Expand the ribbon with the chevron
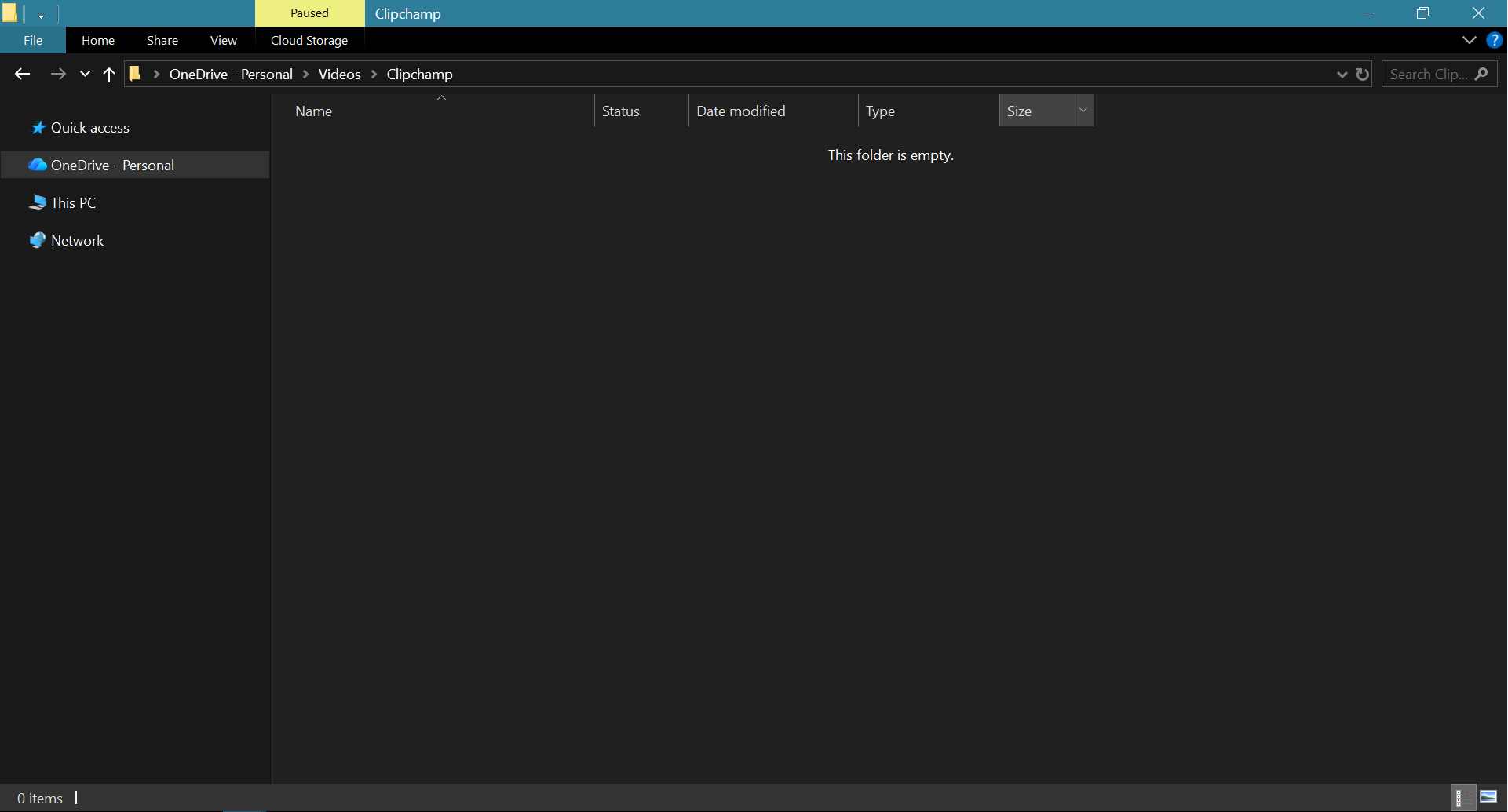1508x812 pixels. point(1469,40)
